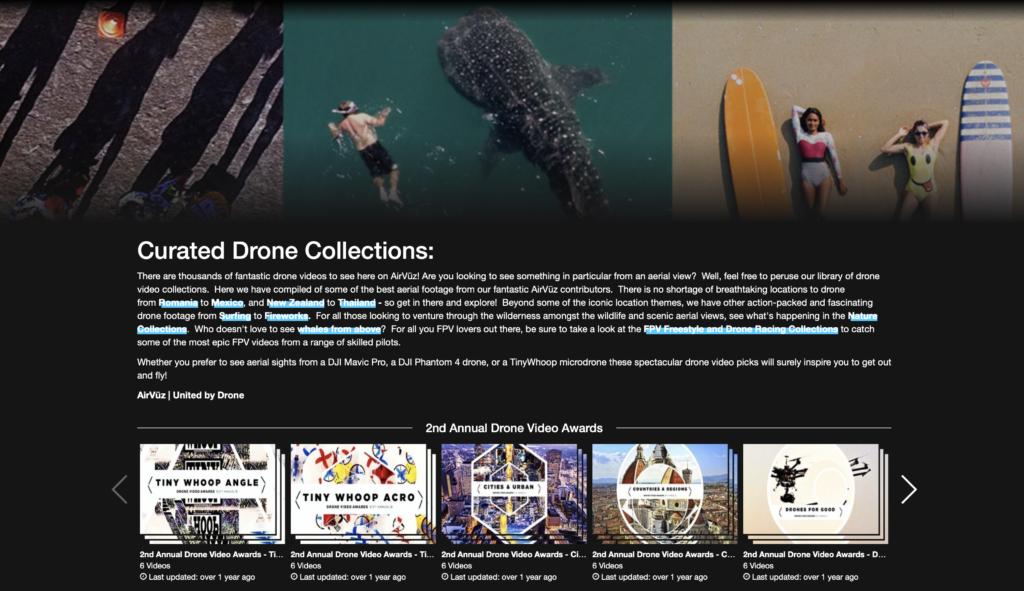Open the Fireworks footage link
Image resolution: width=1024 pixels, height=591 pixels.
tap(287, 316)
